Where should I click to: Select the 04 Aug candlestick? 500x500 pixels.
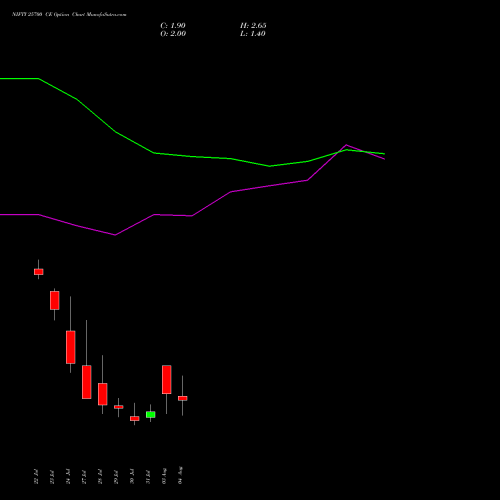click(x=183, y=398)
